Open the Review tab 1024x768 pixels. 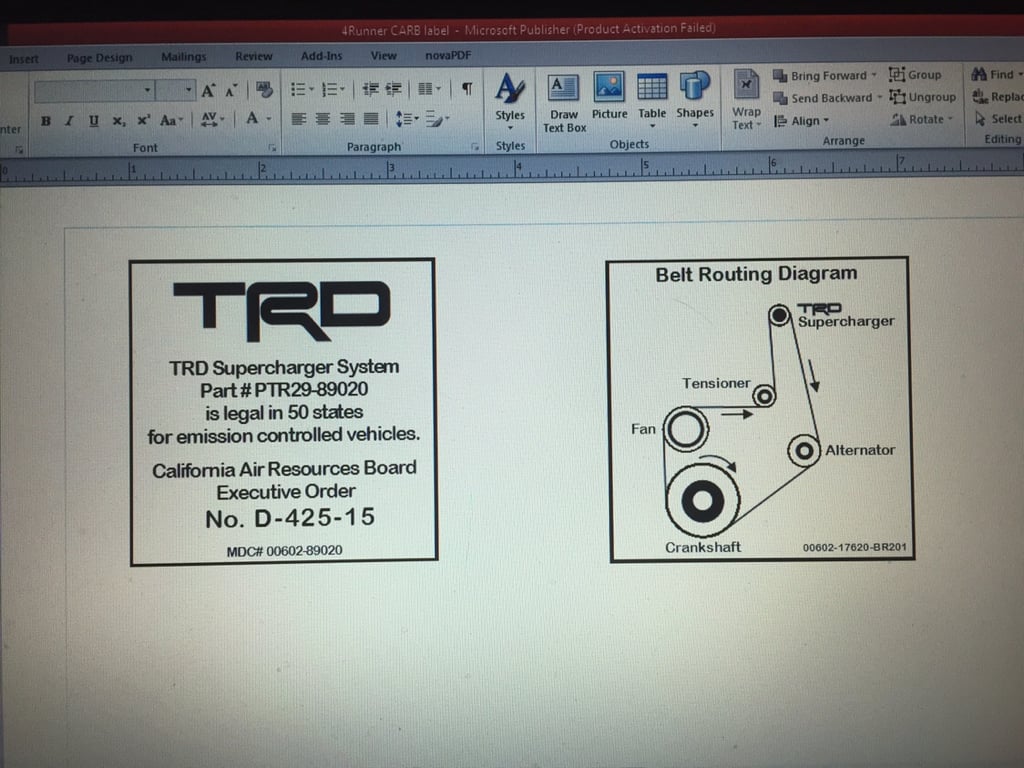coord(254,56)
